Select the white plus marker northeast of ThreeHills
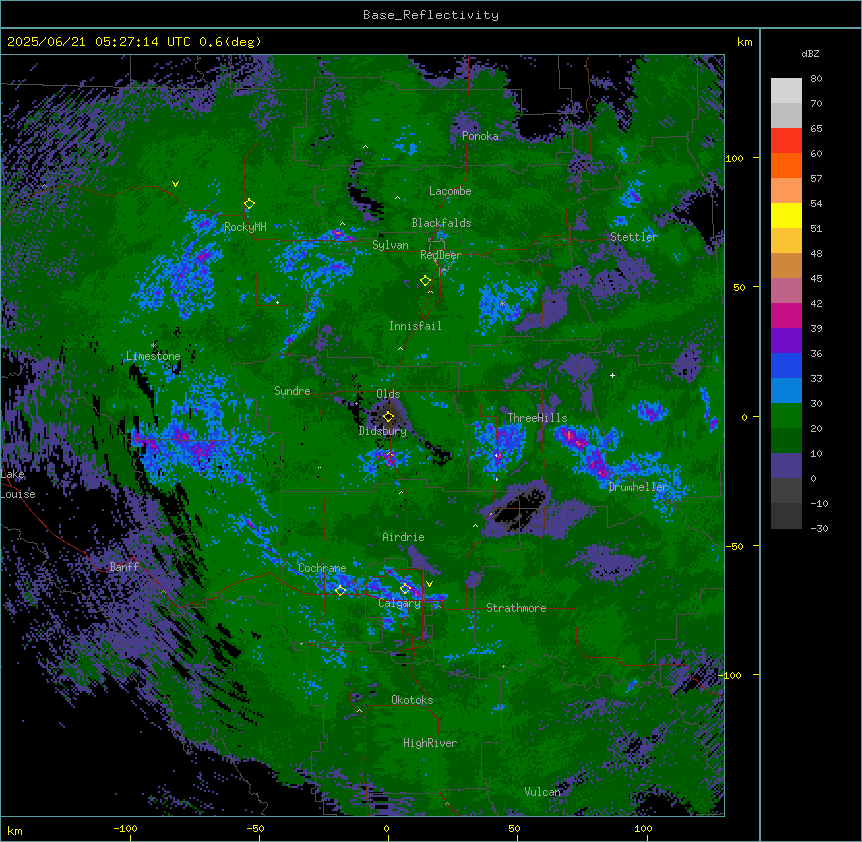Image resolution: width=862 pixels, height=842 pixels. pyautogui.click(x=612, y=375)
